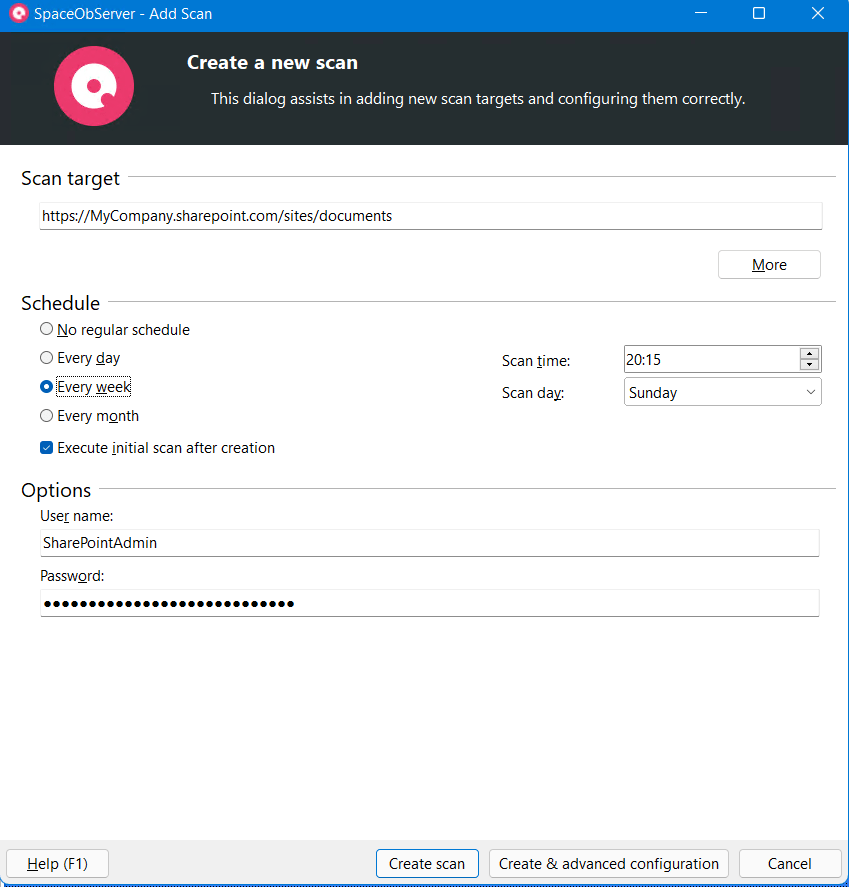Click the dialog description sentence in header
849x887 pixels.
[478, 99]
